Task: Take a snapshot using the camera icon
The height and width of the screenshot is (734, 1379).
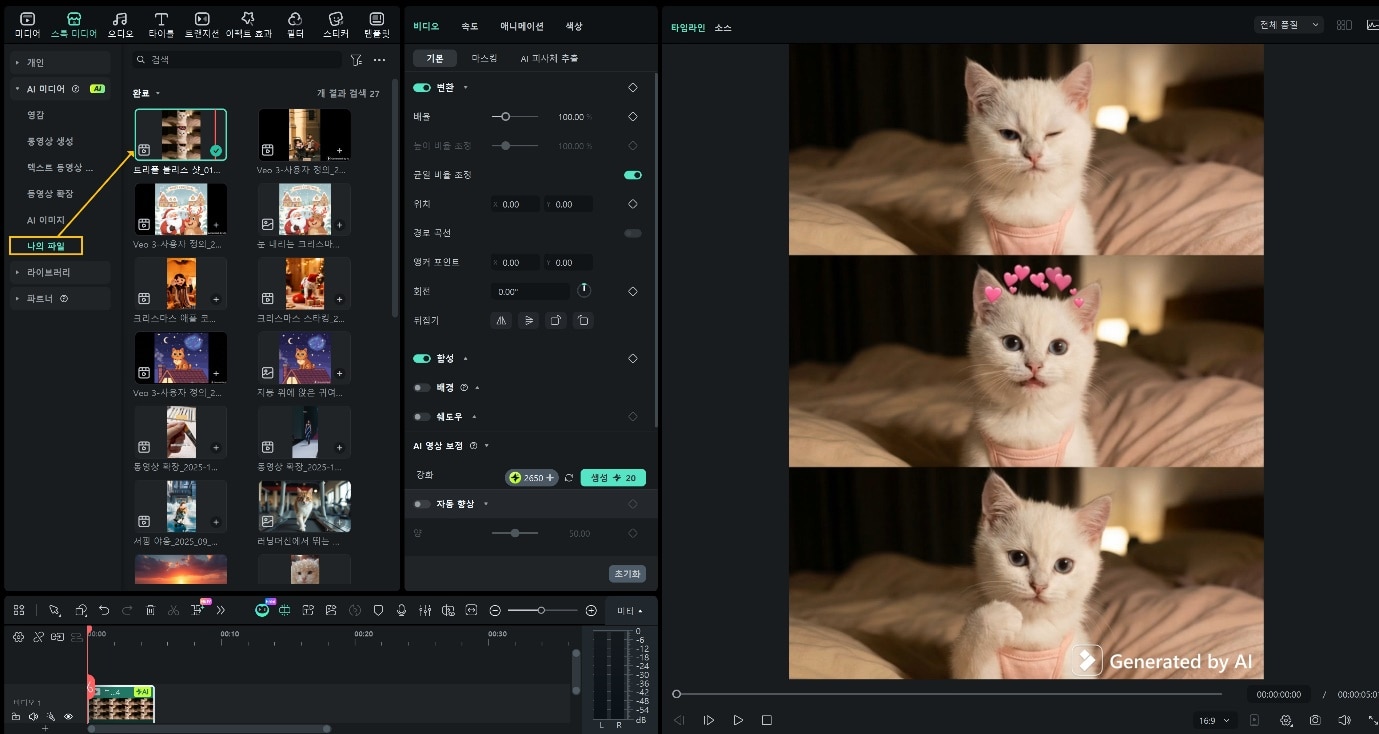Action: pyautogui.click(x=1315, y=720)
